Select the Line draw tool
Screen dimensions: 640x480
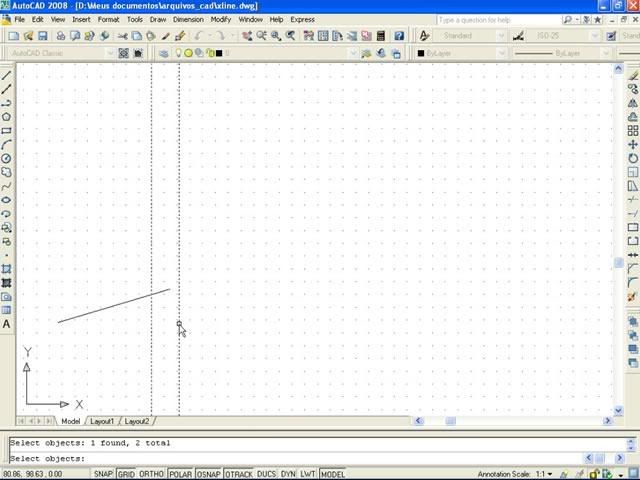6,75
